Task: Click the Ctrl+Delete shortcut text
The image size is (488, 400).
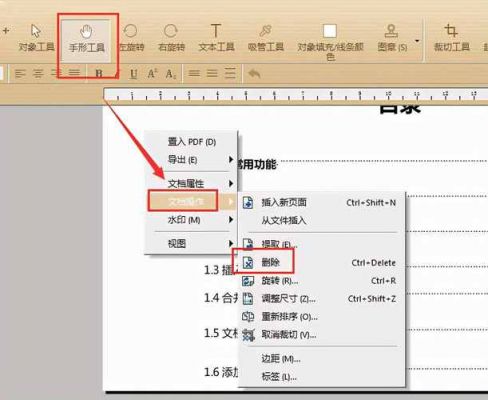Action: coord(373,263)
